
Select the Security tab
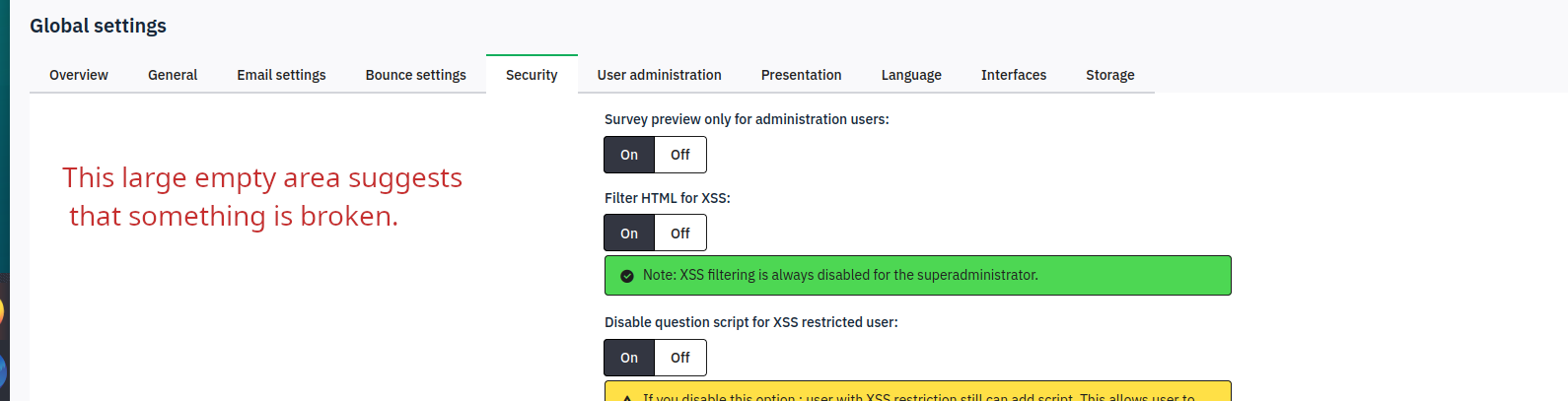pyautogui.click(x=532, y=75)
